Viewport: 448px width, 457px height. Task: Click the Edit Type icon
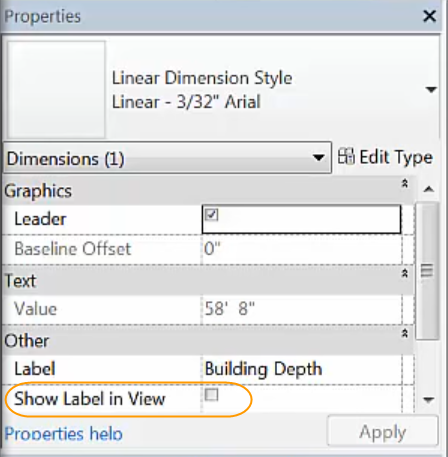click(346, 156)
